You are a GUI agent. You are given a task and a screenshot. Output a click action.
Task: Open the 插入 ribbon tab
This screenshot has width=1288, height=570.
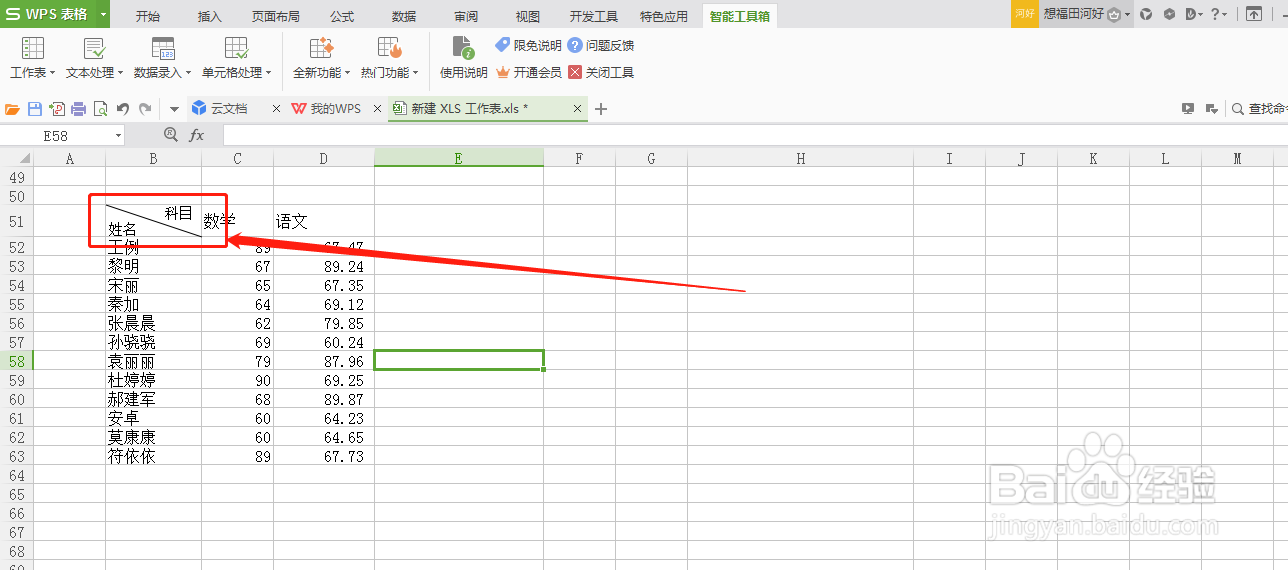tap(210, 16)
